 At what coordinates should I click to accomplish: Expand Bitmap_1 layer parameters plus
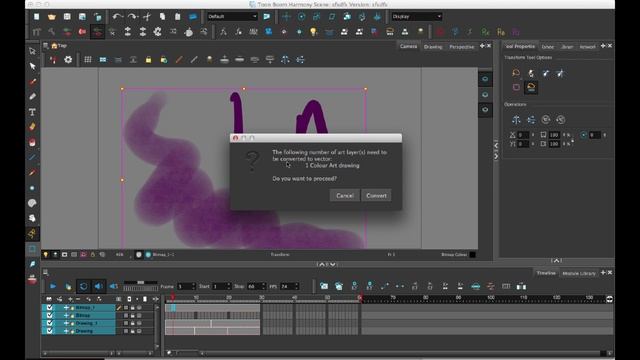[x=66, y=307]
